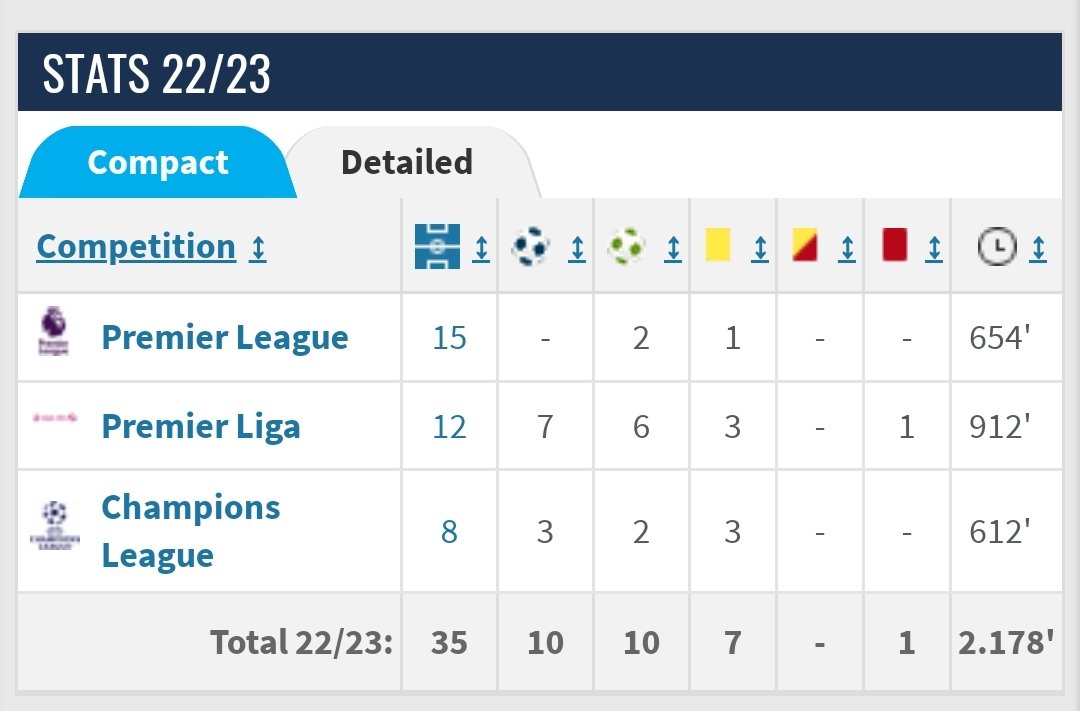Switch to the Detailed tab
The image size is (1080, 711).
[x=407, y=163]
